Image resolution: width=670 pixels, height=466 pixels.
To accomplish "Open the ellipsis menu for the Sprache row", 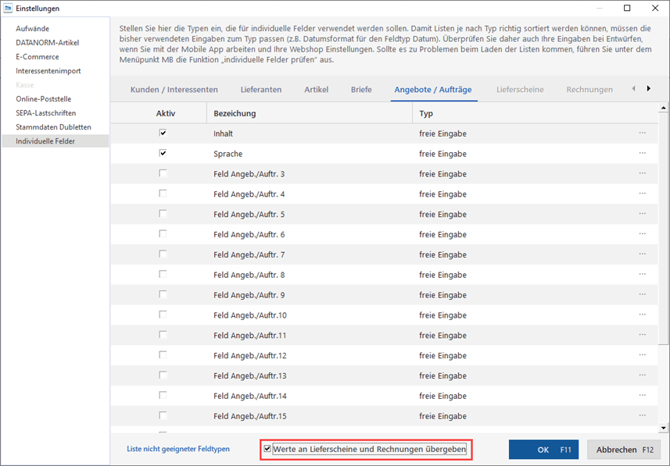I will (642, 153).
